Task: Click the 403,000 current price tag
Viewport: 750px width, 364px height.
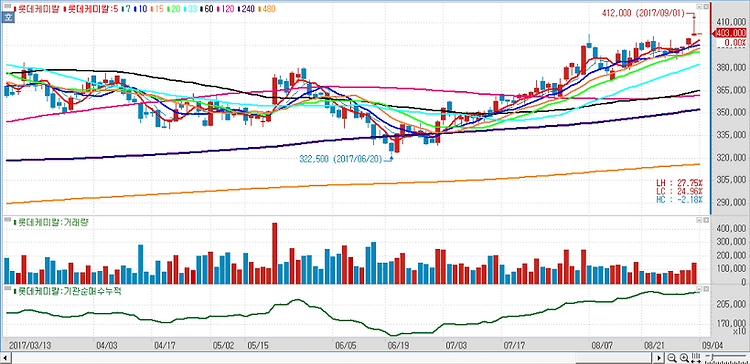Action: (x=730, y=33)
